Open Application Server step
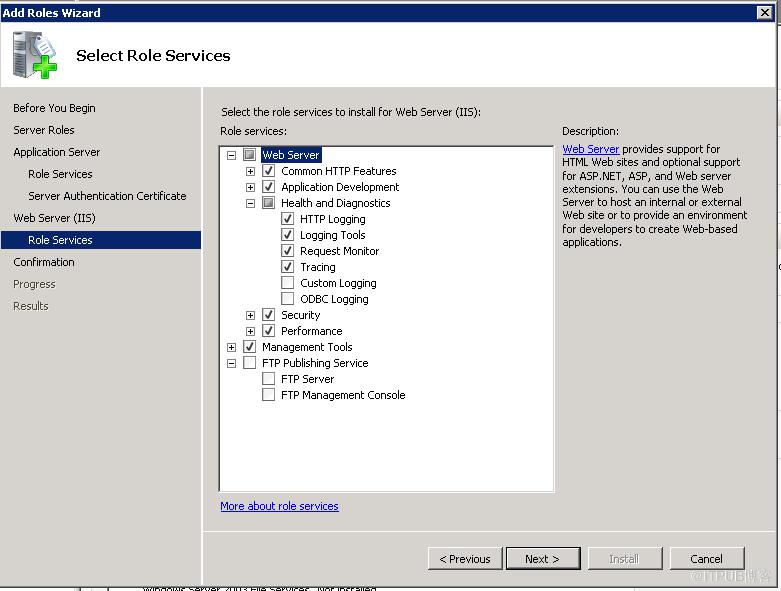This screenshot has width=781, height=591. click(57, 152)
